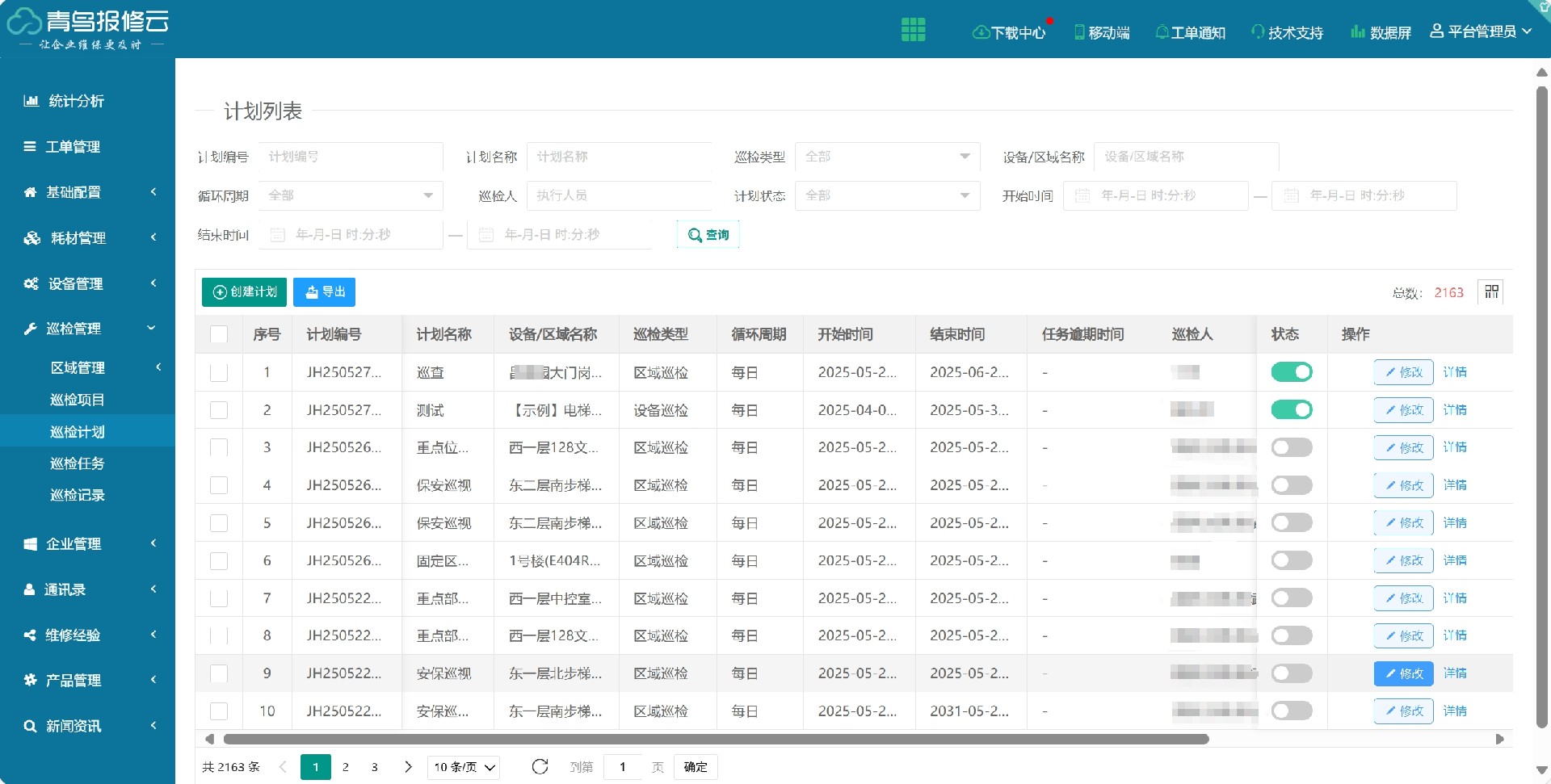Open the 移动端 mobile access icon
This screenshot has width=1551, height=784.
pyautogui.click(x=1078, y=32)
